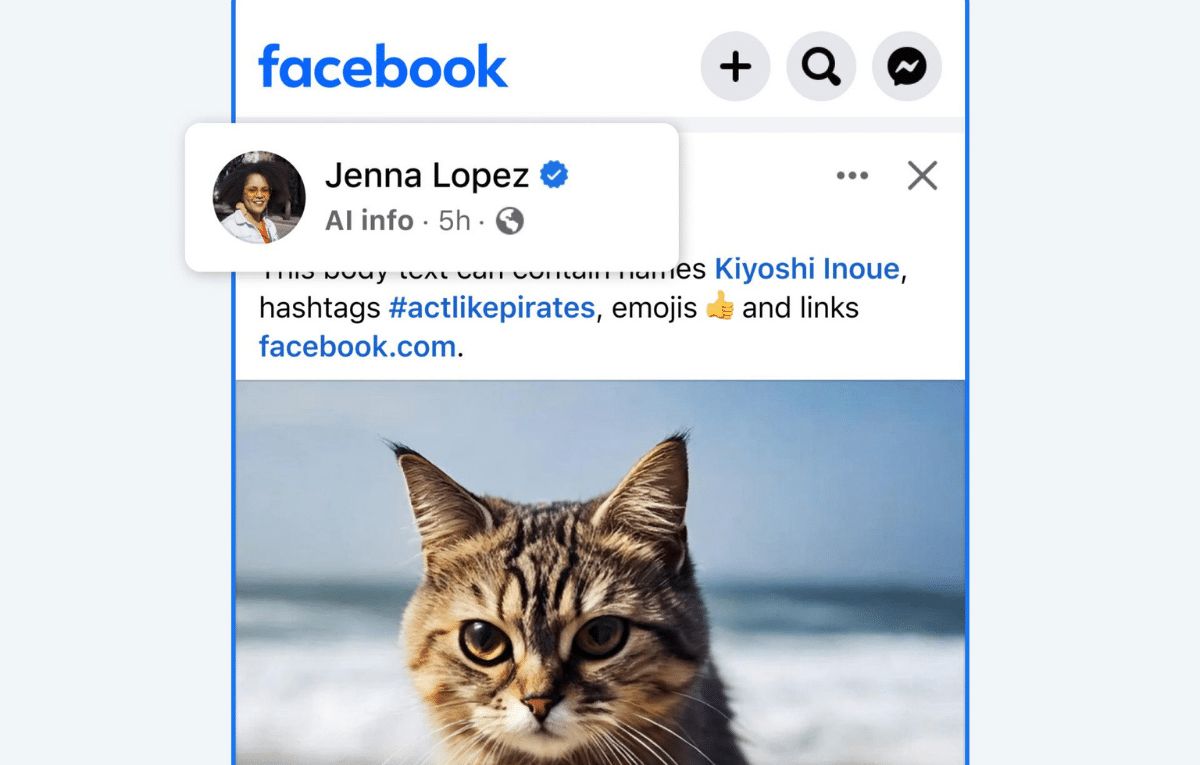
Task: Click the blue verified badge
Action: click(x=554, y=176)
